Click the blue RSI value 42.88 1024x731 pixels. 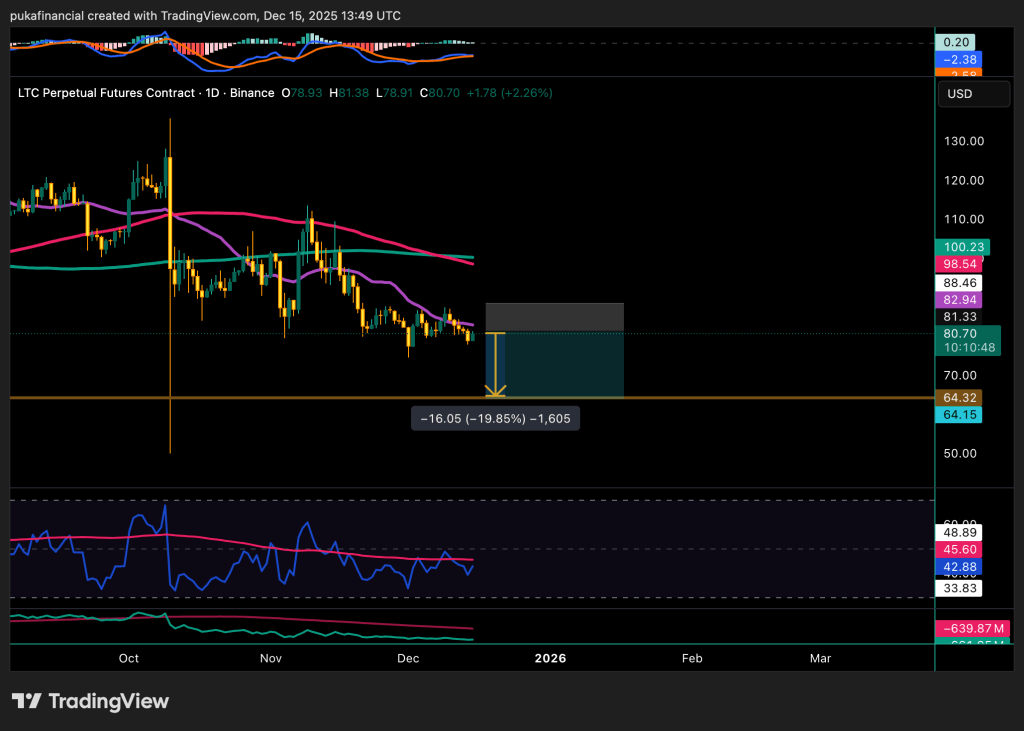pyautogui.click(x=957, y=567)
